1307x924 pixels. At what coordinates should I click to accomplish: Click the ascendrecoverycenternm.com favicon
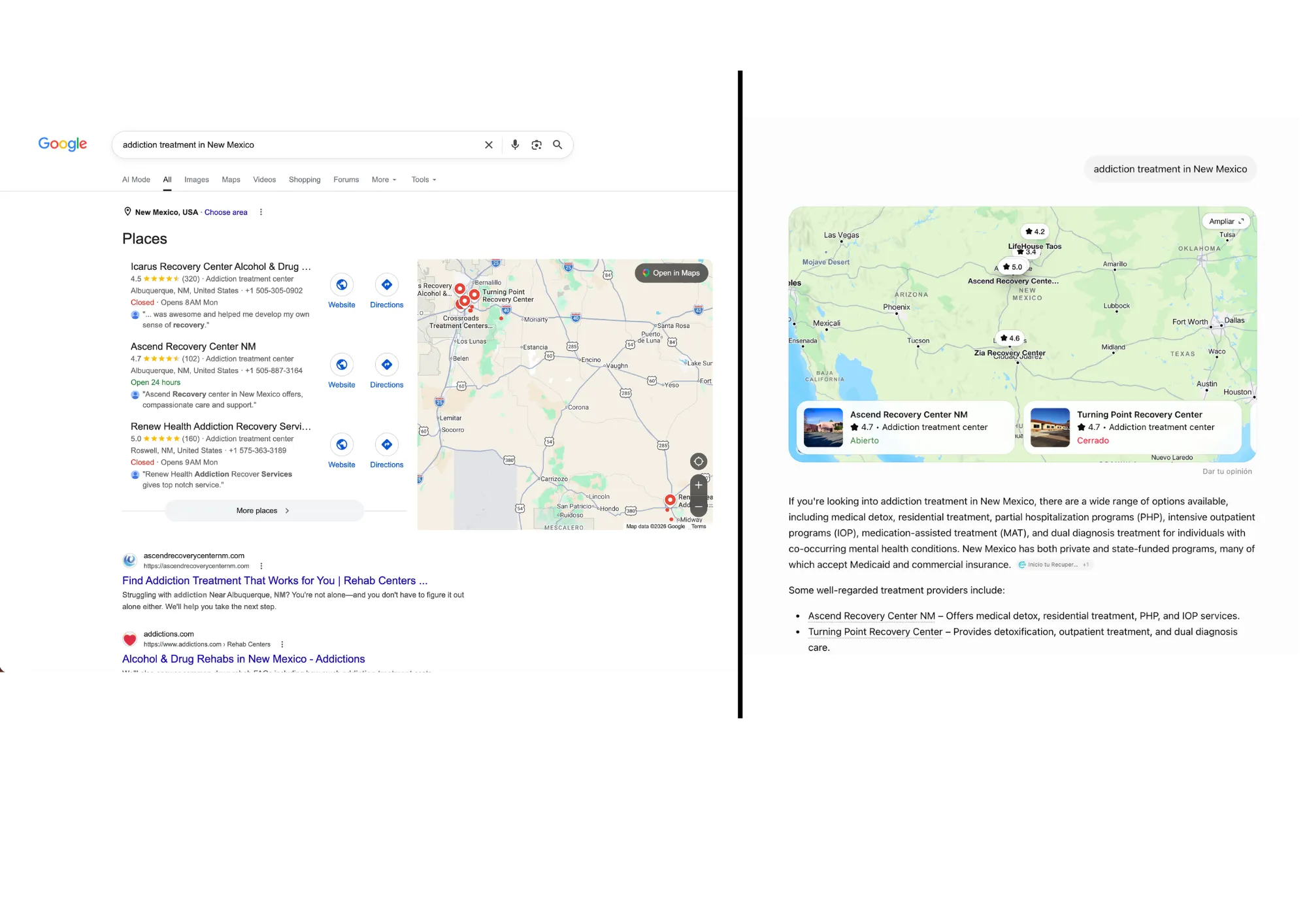pos(130,560)
